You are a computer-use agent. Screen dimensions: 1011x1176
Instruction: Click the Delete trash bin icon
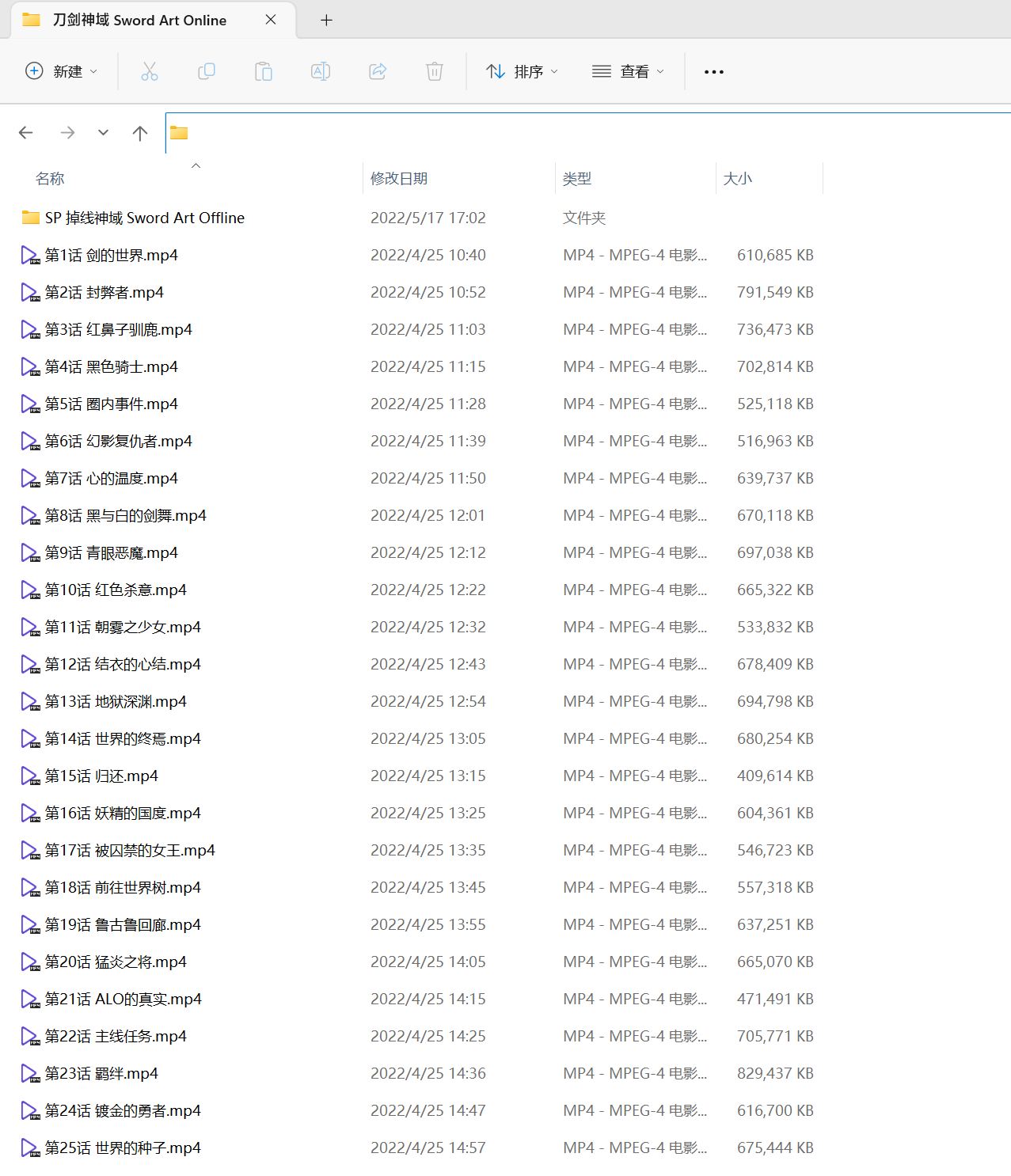point(435,71)
